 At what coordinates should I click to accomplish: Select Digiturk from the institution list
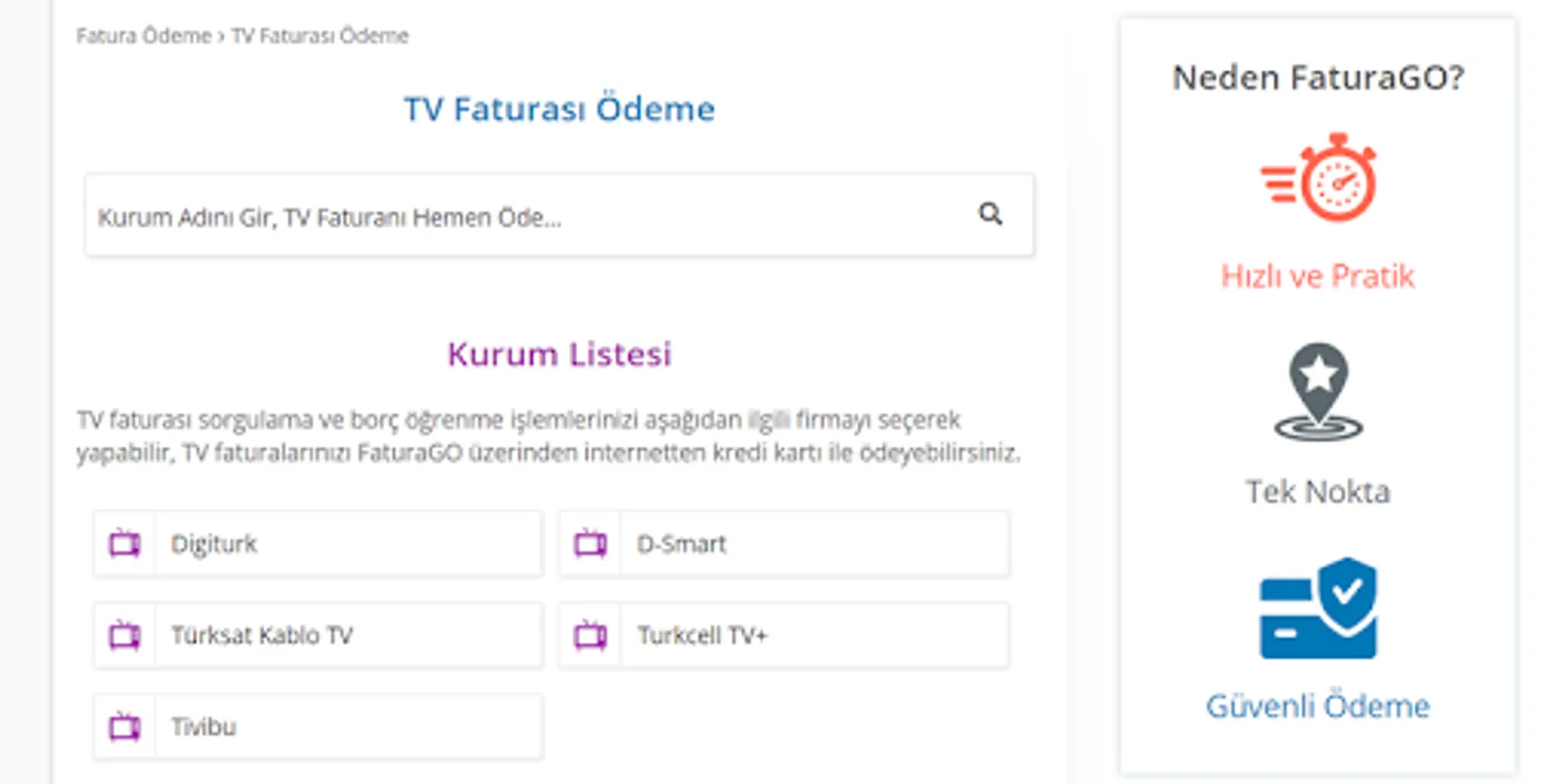319,544
